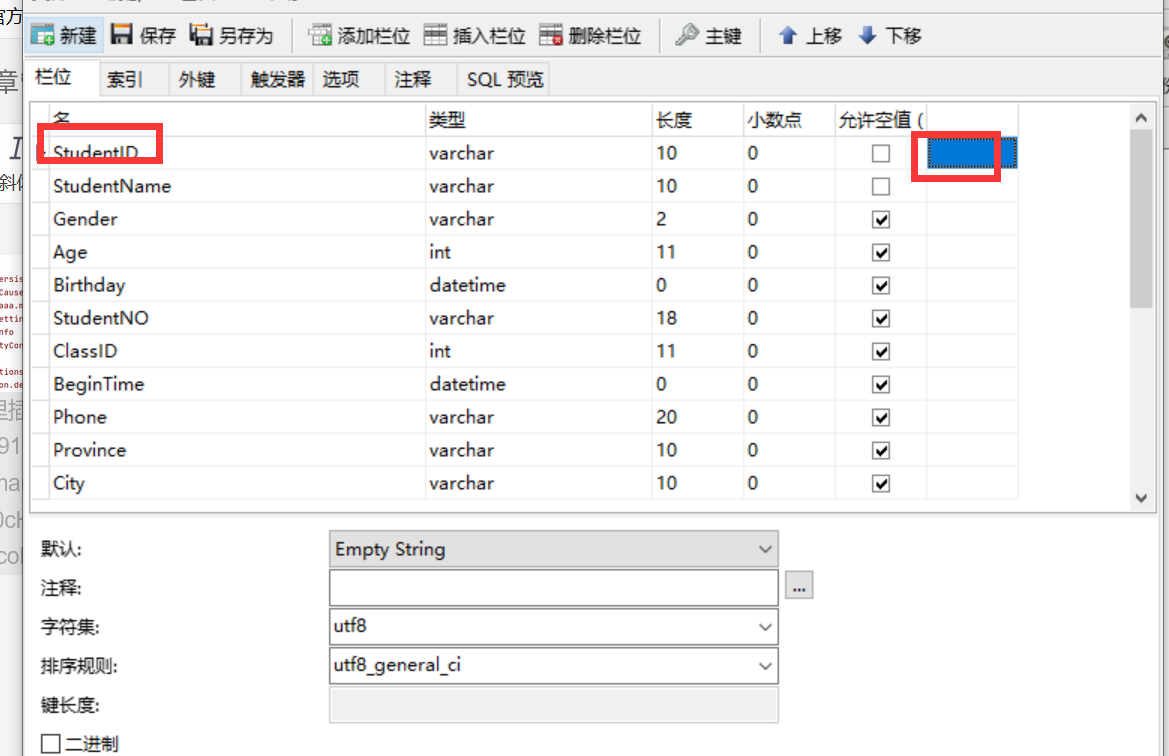
Task: Uncheck allow-null for Age
Action: point(880,252)
